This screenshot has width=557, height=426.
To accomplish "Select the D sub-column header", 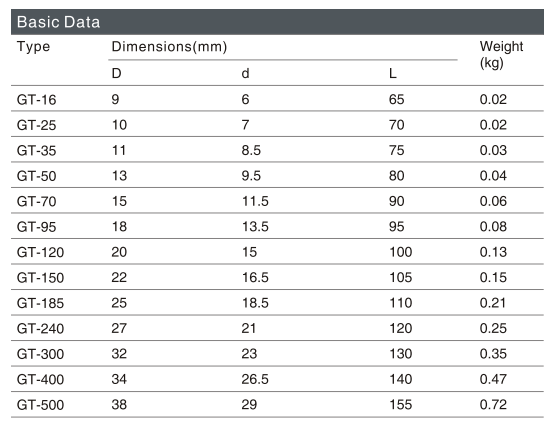I will pos(117,74).
